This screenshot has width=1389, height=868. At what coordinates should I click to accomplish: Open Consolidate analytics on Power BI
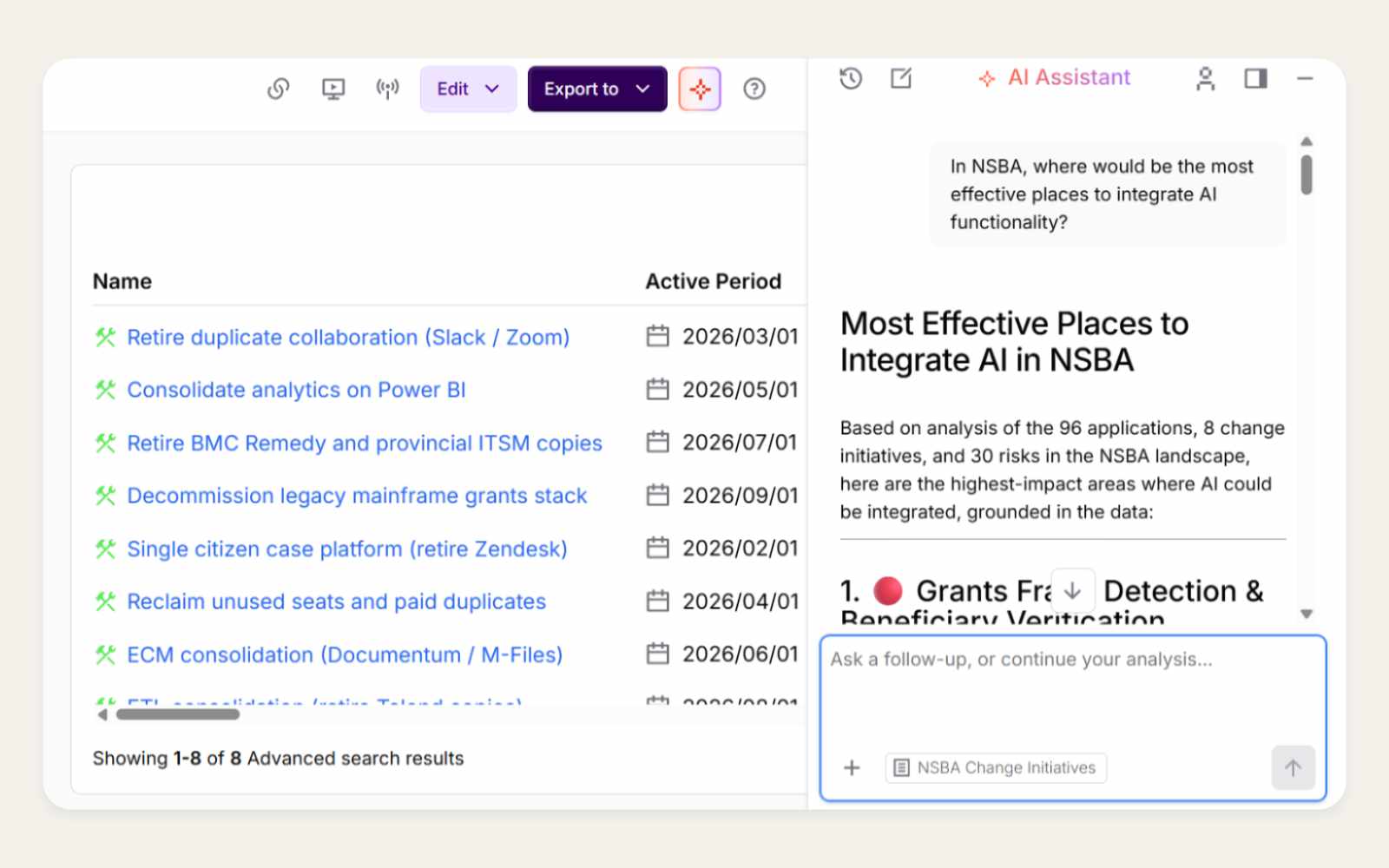pos(296,390)
